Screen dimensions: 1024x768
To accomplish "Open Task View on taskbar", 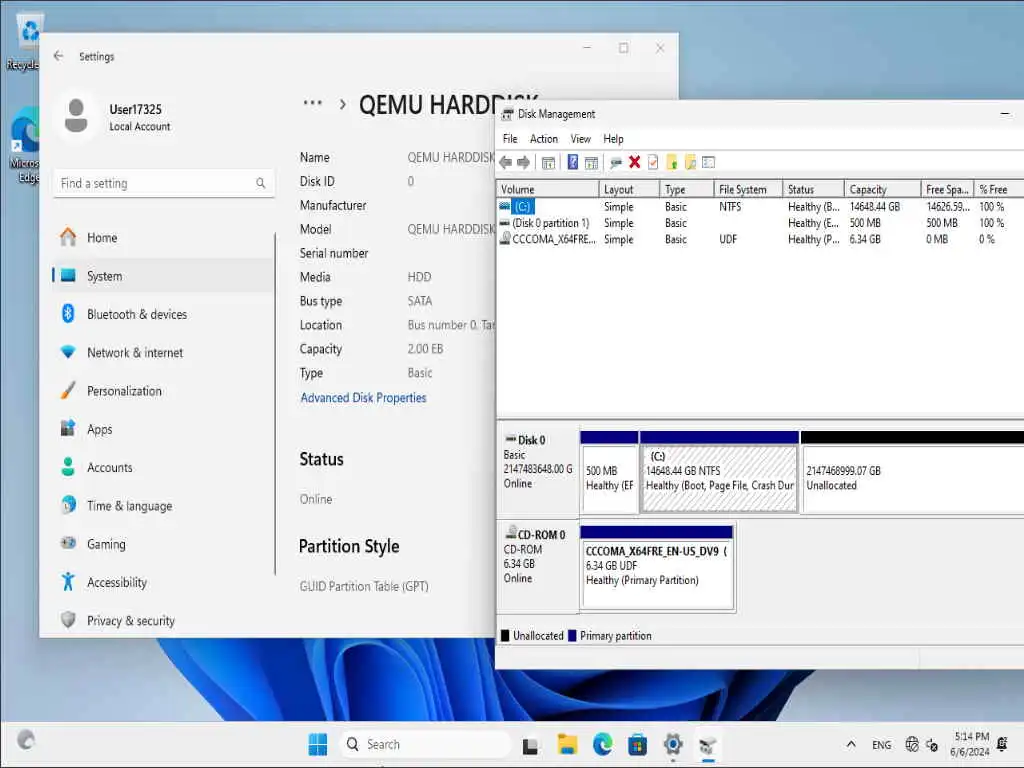I will (530, 744).
